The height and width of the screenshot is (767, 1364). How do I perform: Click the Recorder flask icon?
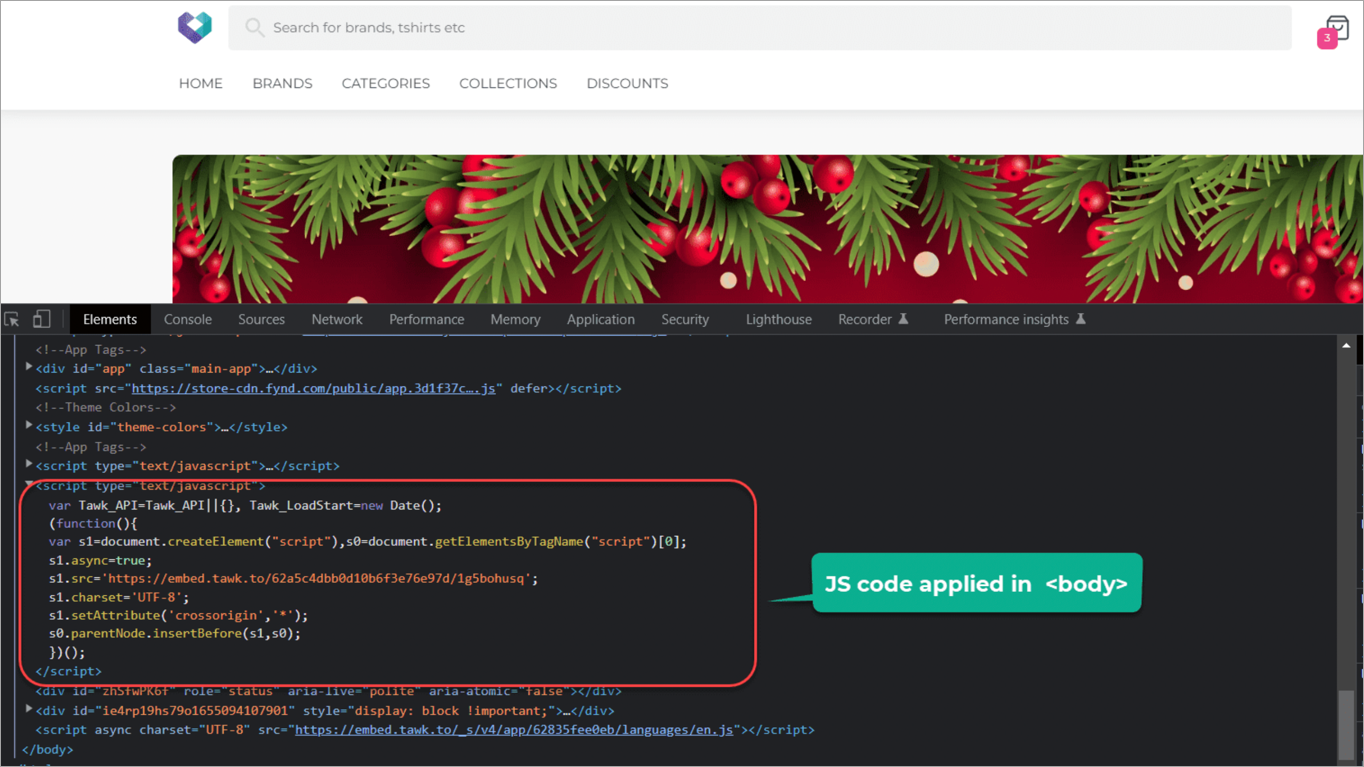(903, 319)
